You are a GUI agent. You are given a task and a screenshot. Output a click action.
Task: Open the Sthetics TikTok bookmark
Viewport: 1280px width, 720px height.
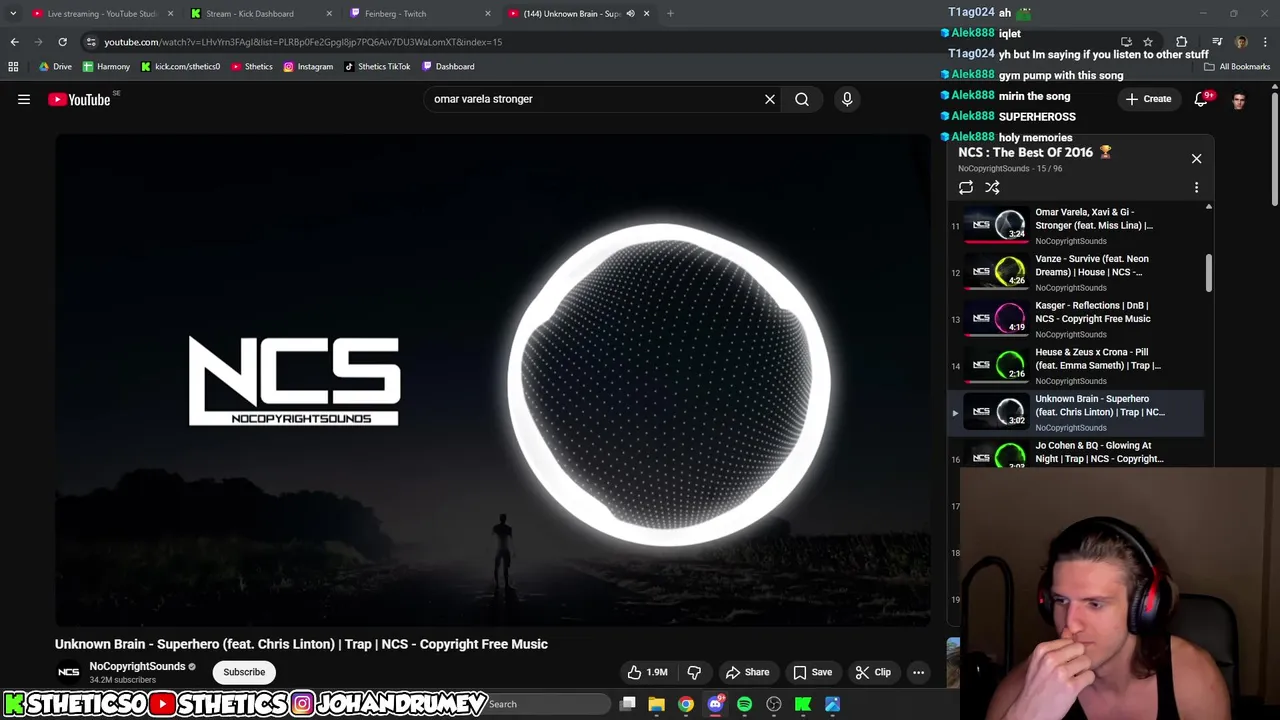point(377,66)
